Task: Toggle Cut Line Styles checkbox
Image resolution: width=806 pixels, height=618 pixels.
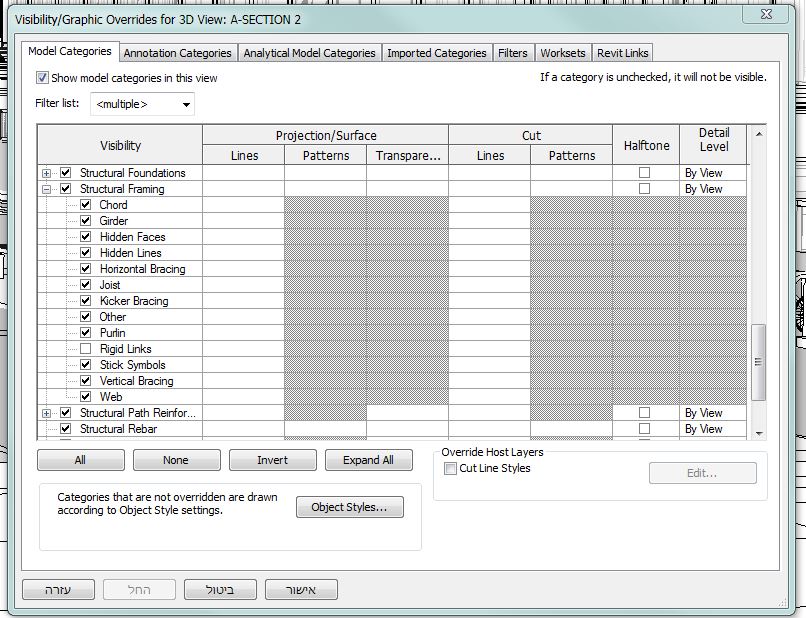Action: pyautogui.click(x=450, y=468)
